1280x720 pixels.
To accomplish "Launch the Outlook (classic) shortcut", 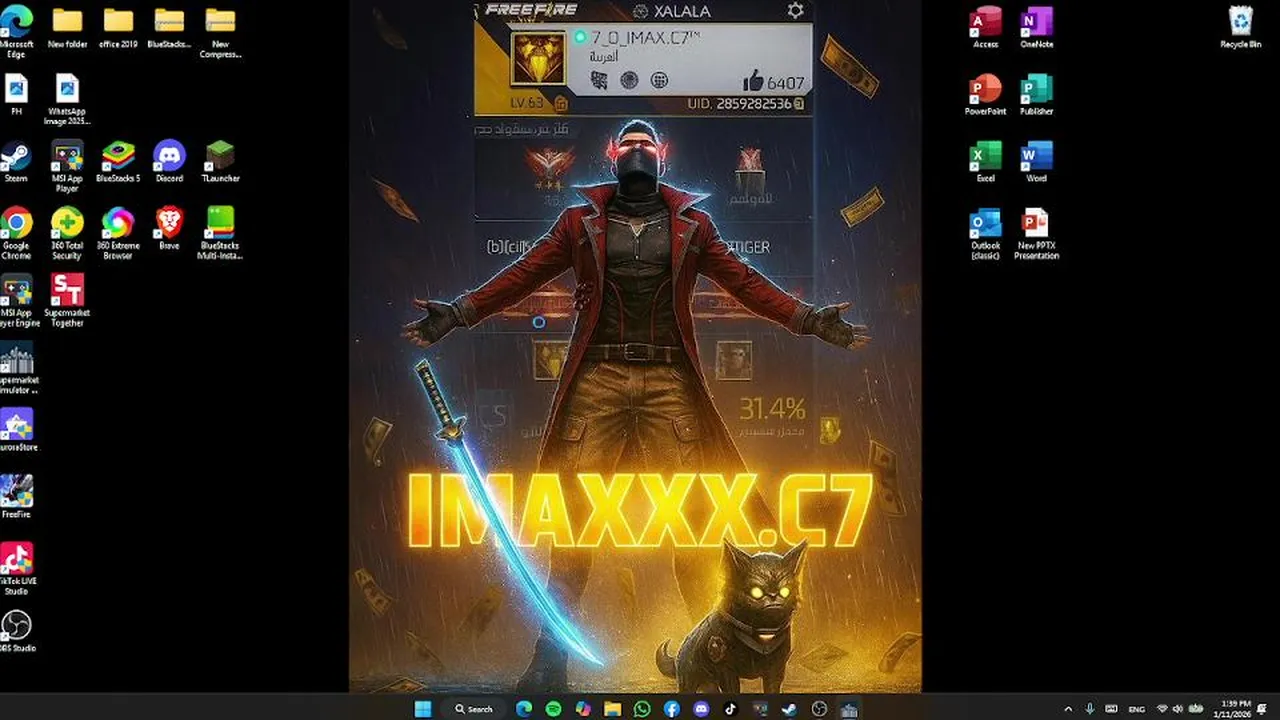I will click(985, 233).
